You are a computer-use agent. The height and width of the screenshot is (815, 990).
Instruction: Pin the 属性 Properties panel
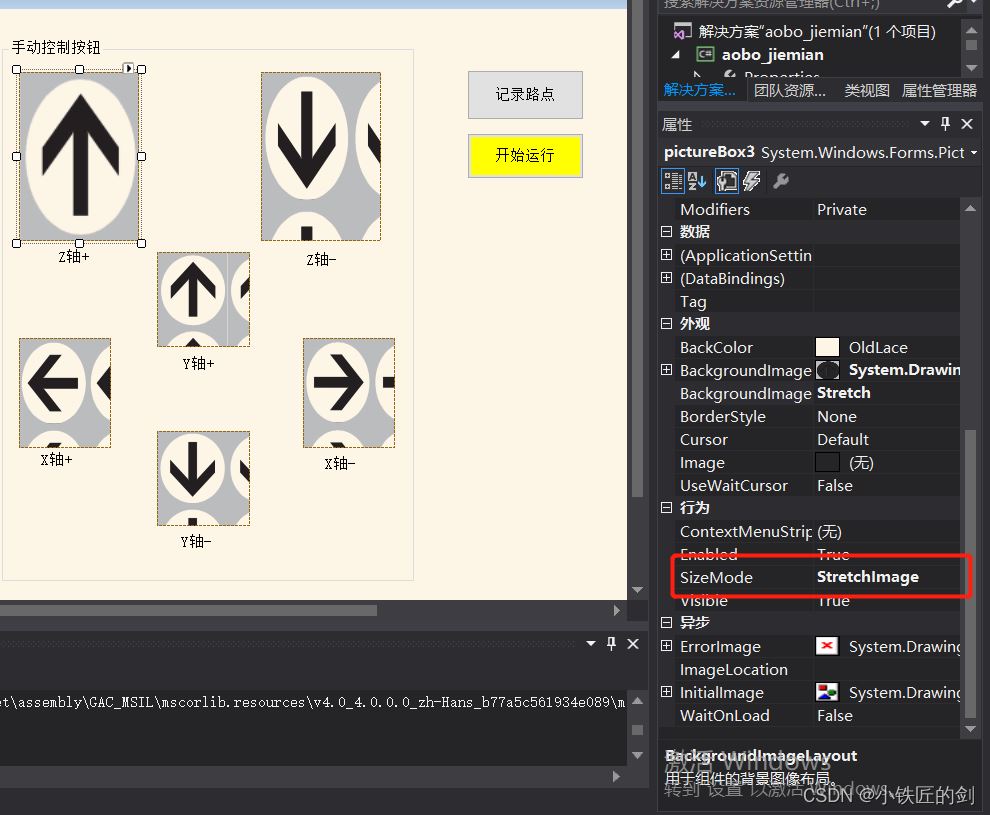point(945,124)
